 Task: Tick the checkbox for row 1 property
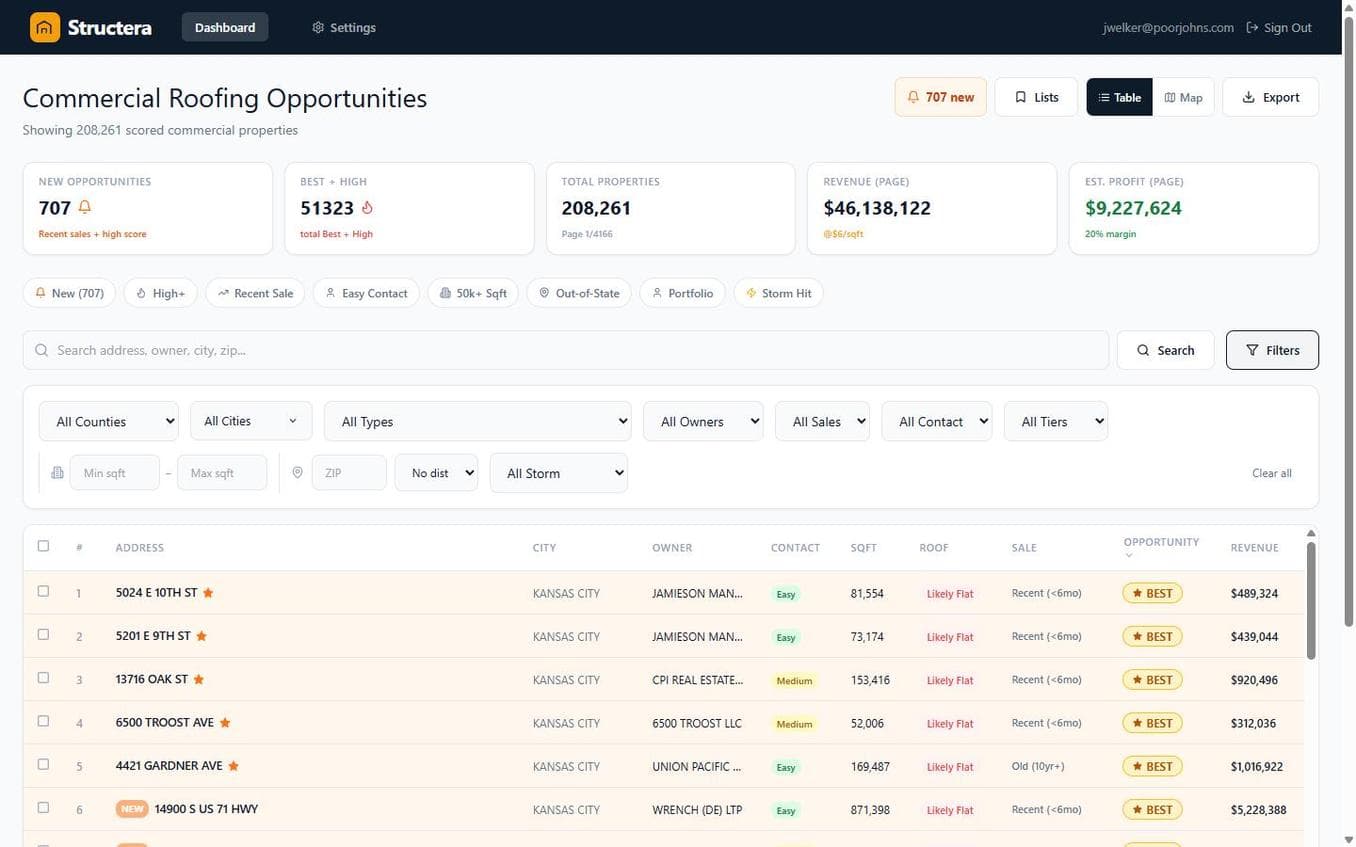click(43, 591)
